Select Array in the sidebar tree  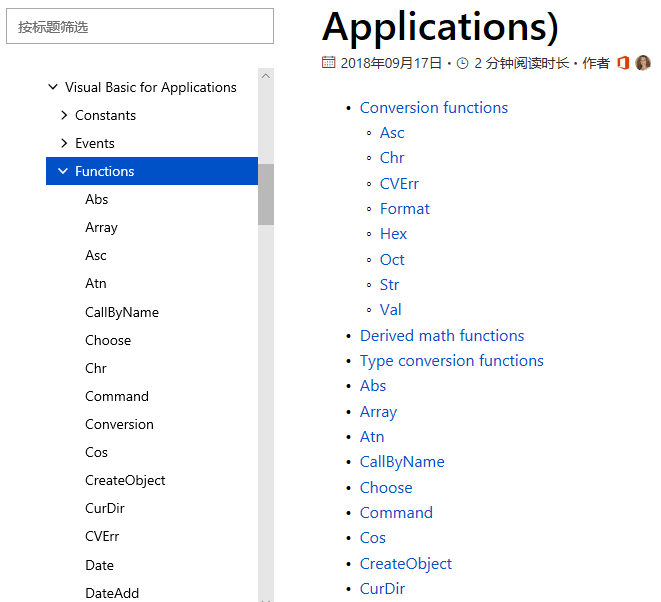pyautogui.click(x=101, y=228)
